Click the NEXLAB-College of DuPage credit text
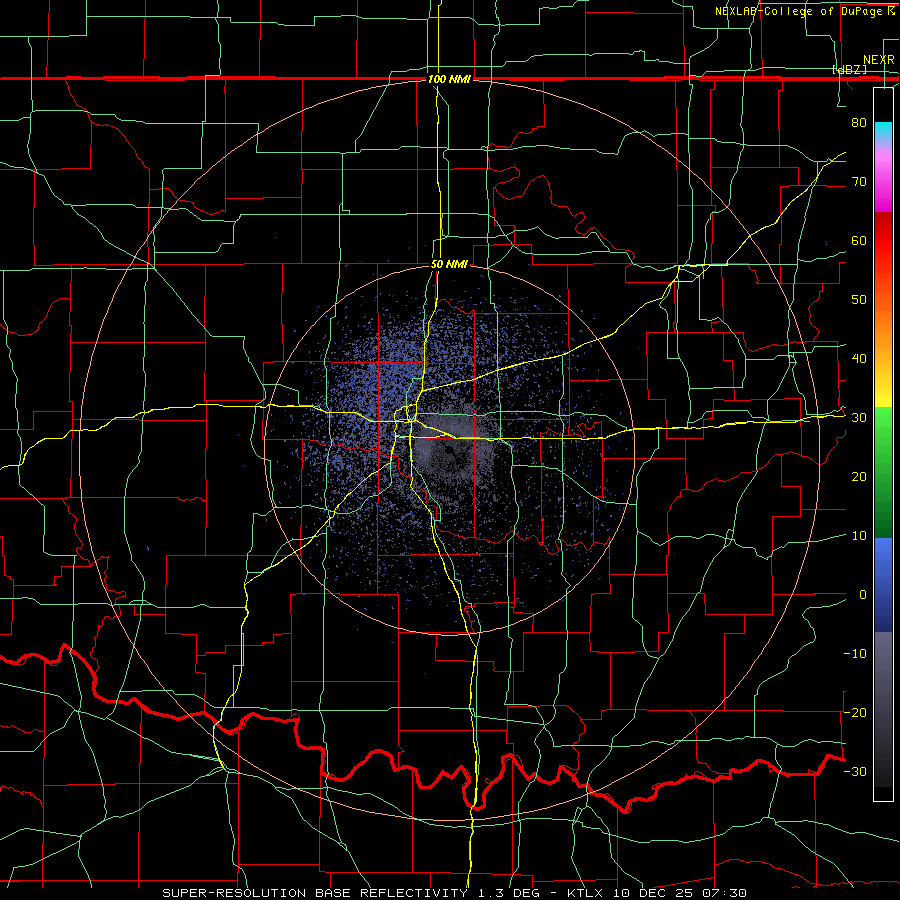The height and width of the screenshot is (900, 900). pos(804,11)
